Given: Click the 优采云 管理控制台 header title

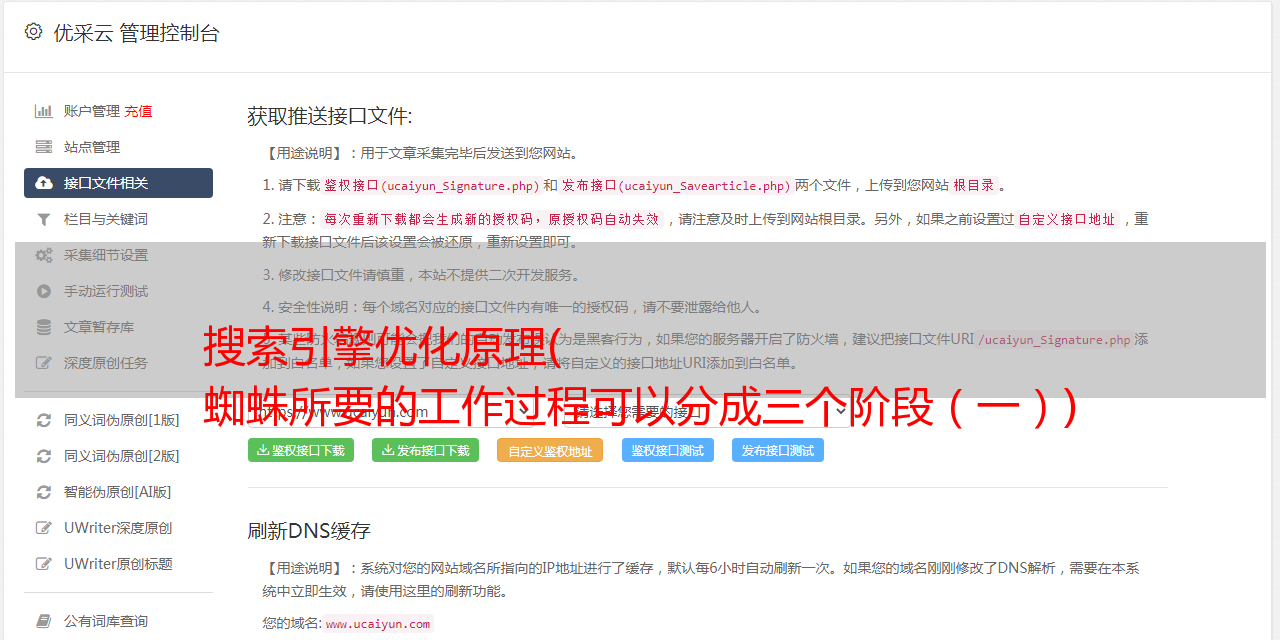Looking at the screenshot, I should 136,33.
